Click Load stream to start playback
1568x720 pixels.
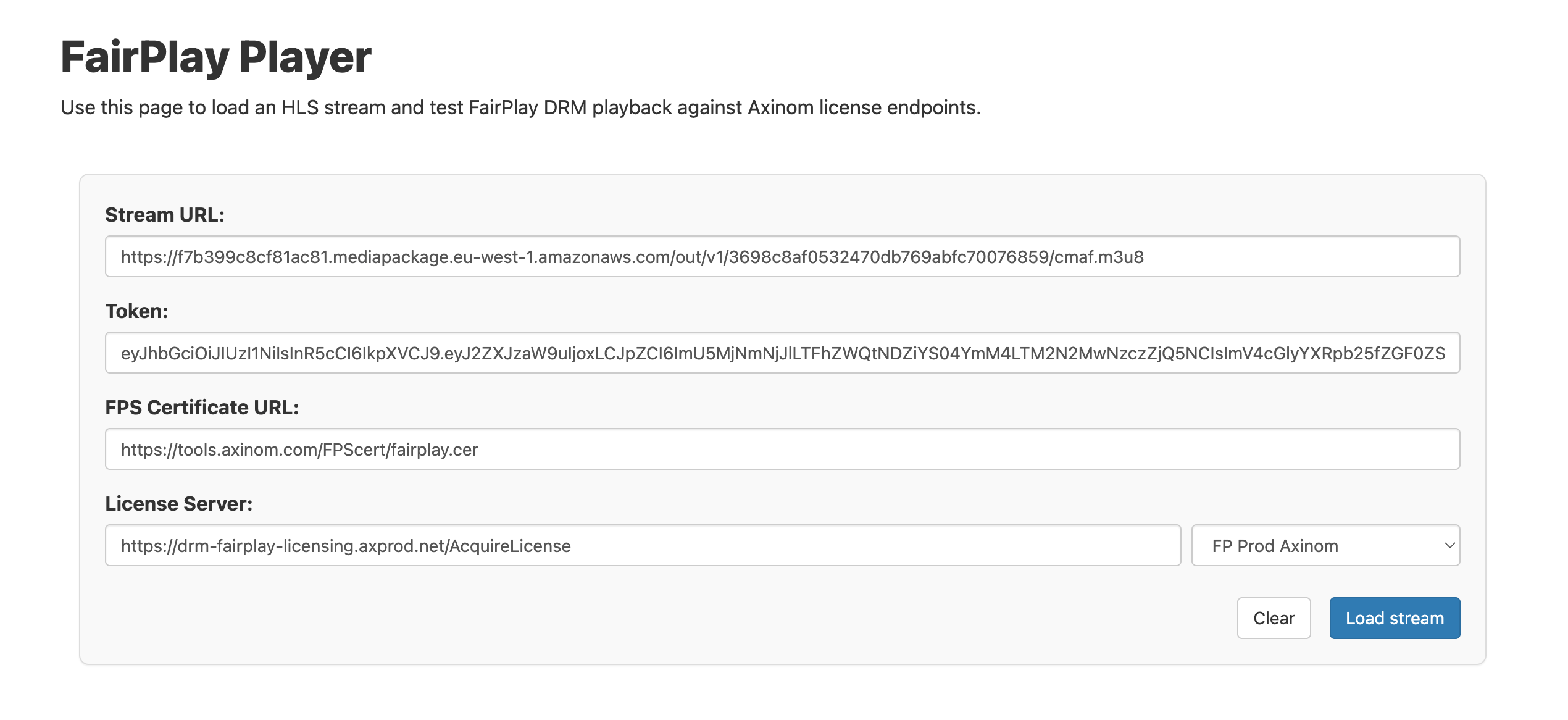coord(1394,617)
